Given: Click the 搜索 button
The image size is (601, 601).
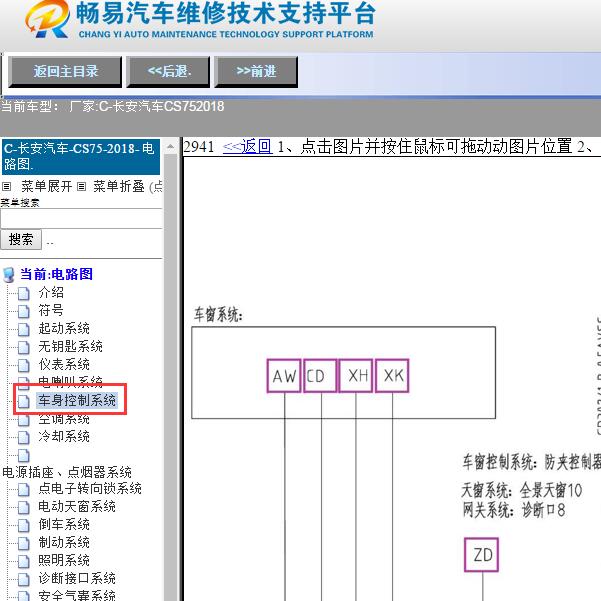Looking at the screenshot, I should pos(21,240).
